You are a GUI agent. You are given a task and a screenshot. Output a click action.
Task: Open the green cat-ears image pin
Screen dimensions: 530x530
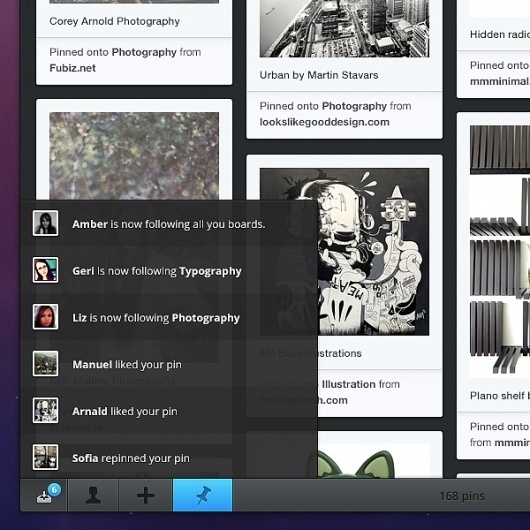374,461
